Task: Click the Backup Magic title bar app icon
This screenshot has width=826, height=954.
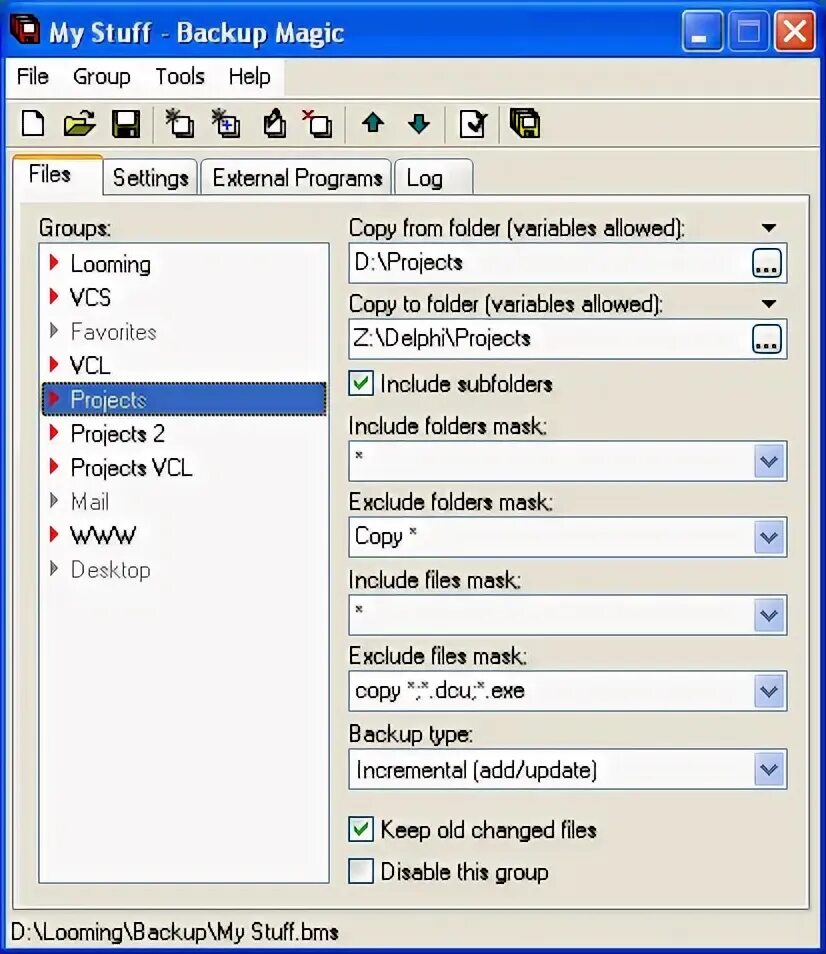Action: click(25, 31)
